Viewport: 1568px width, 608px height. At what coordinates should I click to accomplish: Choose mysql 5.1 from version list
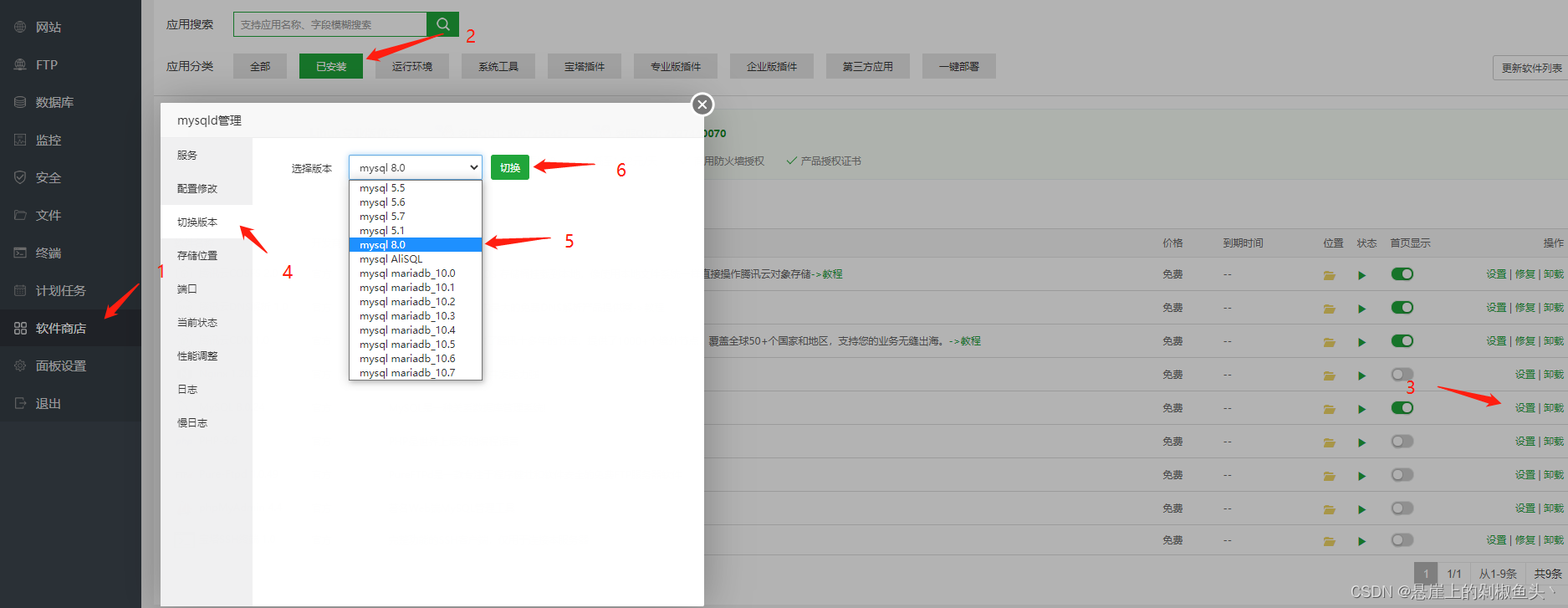click(x=416, y=231)
